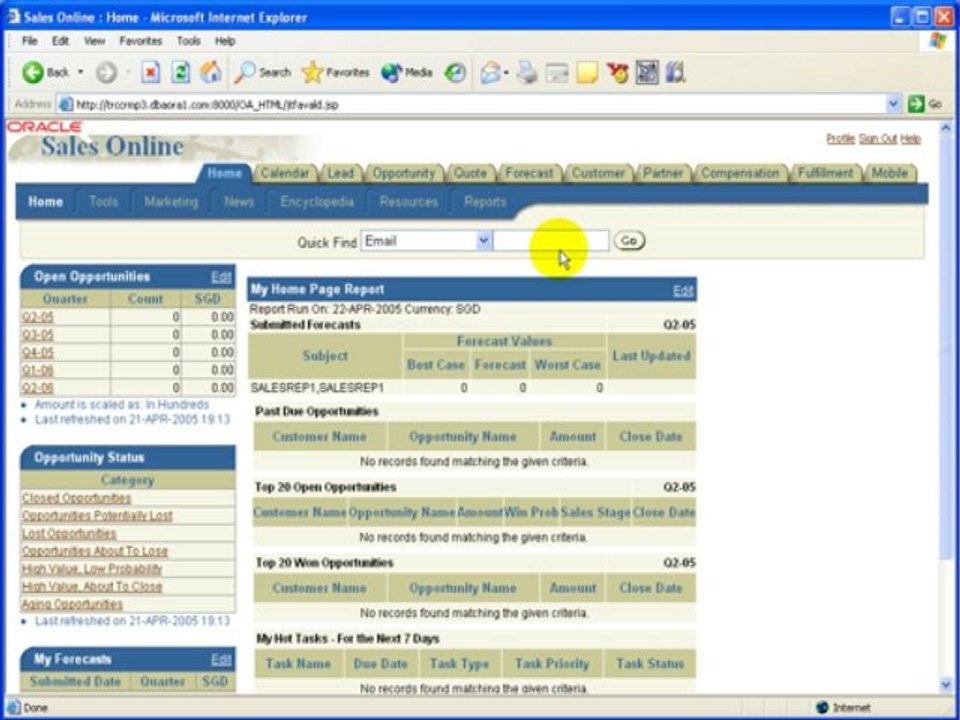The image size is (960, 720).
Task: Click the patterned square toolbar icon
Action: 647,72
